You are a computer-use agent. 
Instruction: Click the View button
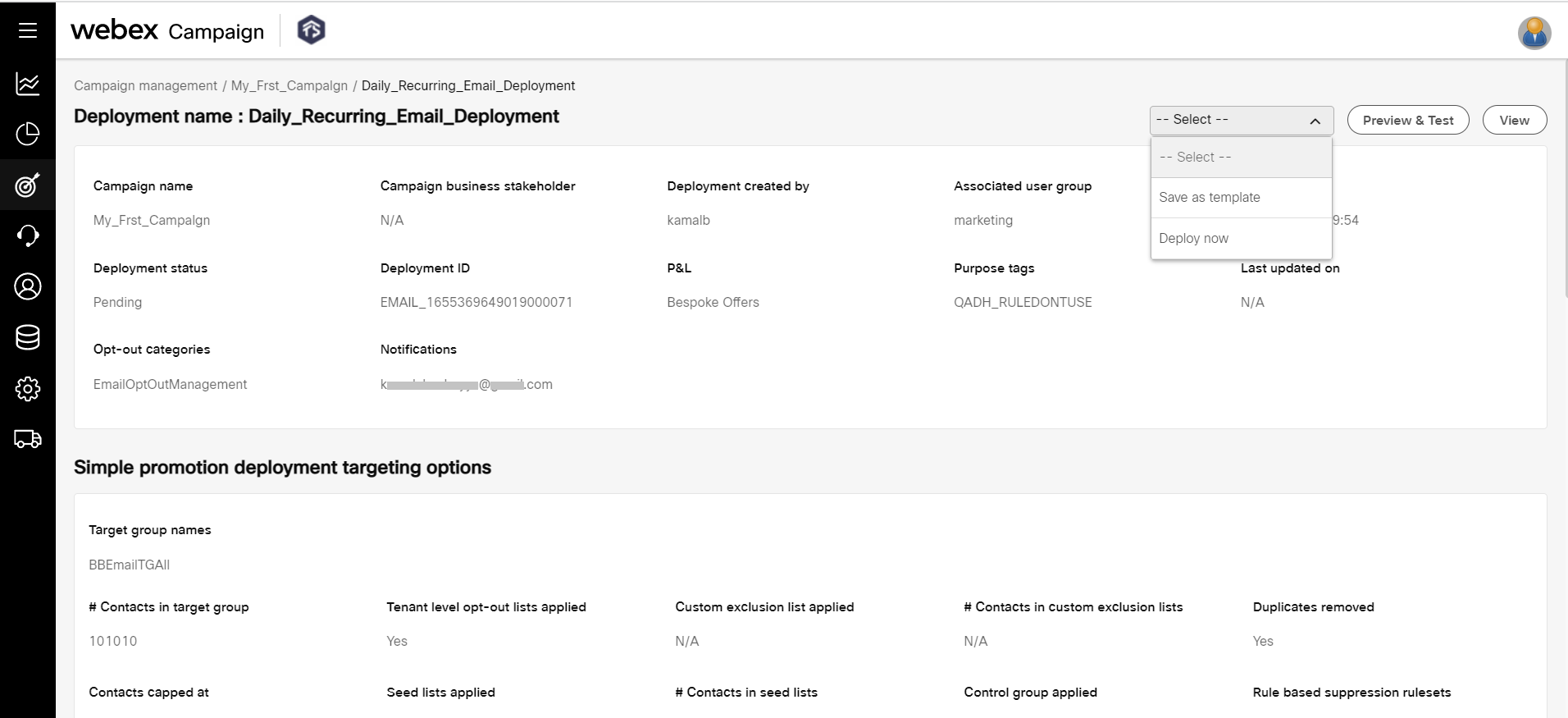[1515, 120]
